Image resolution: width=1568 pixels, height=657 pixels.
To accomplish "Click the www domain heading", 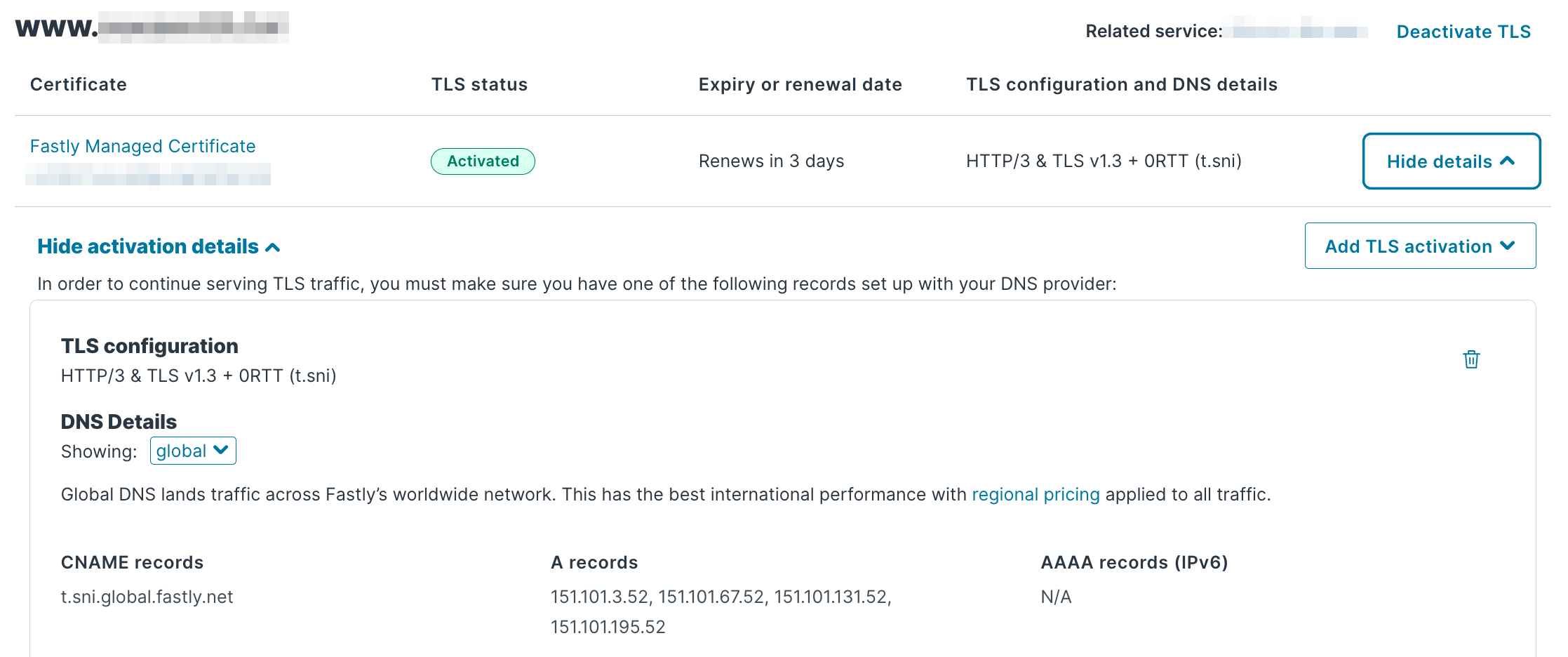I will [x=152, y=28].
